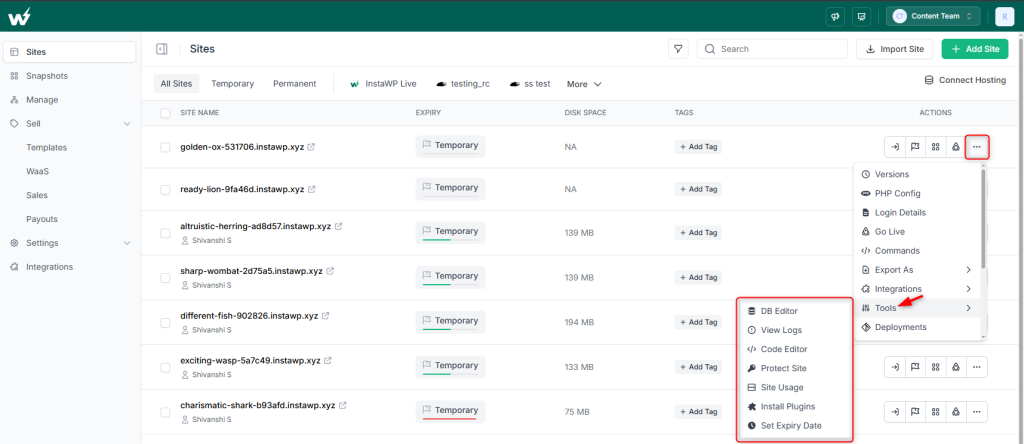
Task: Add Tag to golden-ox-531706 site
Action: point(698,147)
